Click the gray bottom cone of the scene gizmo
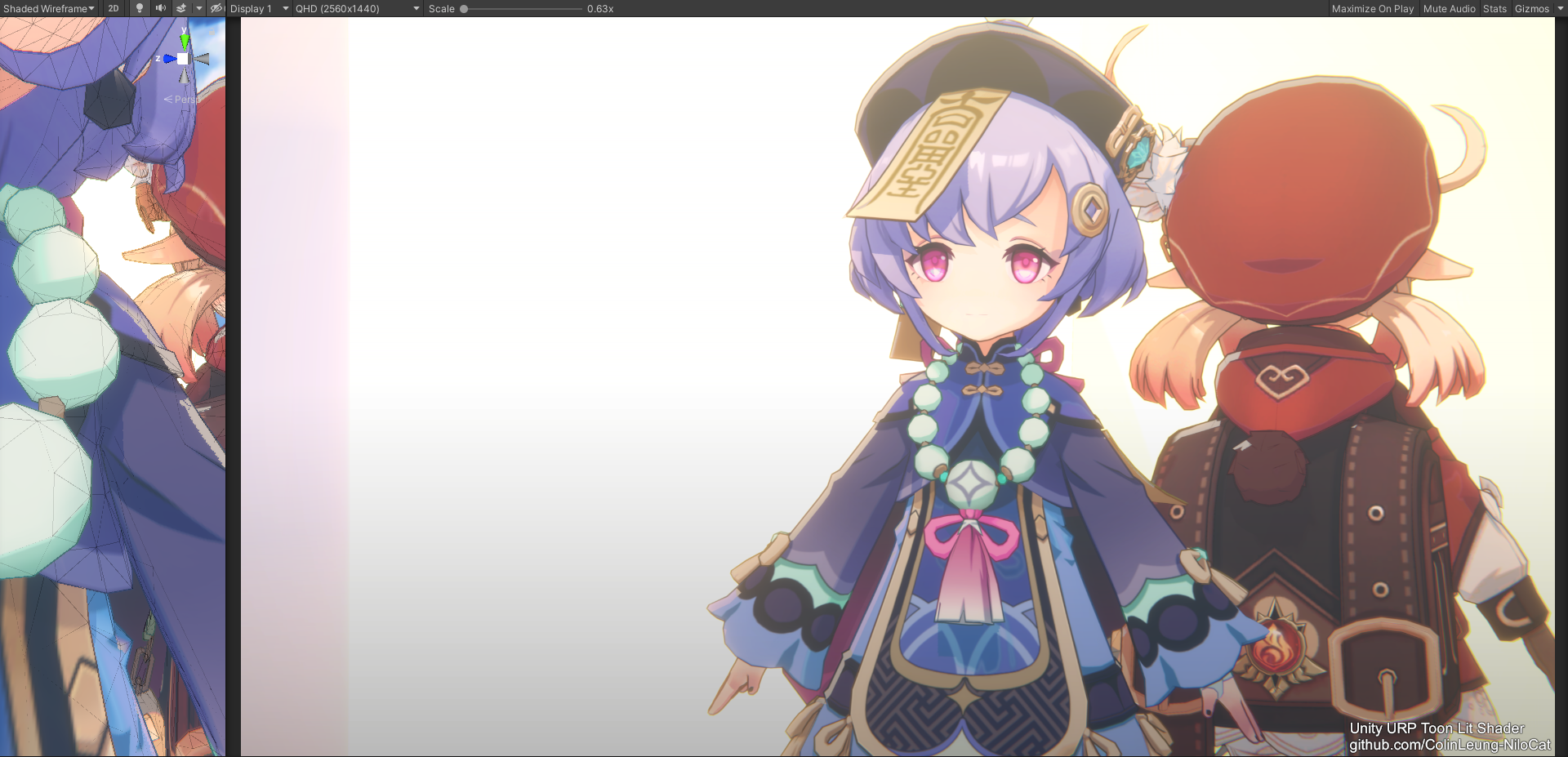Viewport: 1568px width, 757px height. (x=185, y=76)
